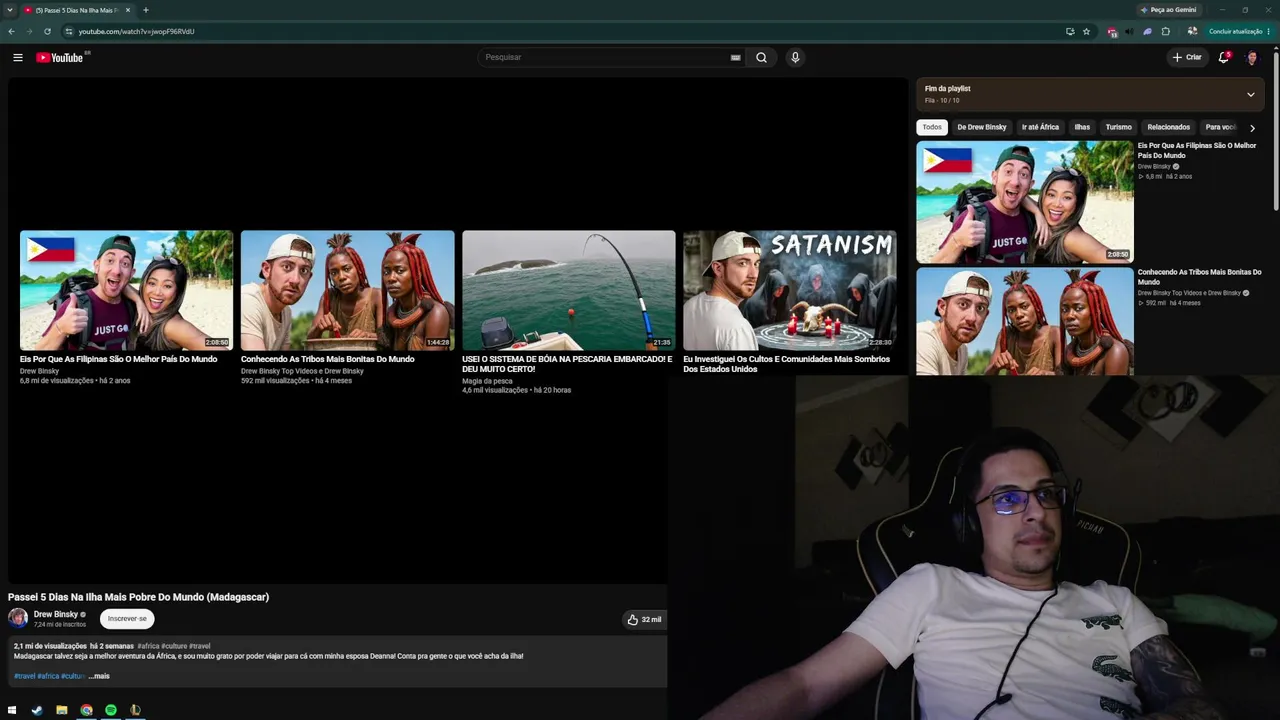Select the Turismo filter chip
This screenshot has width=1280, height=720.
click(x=1119, y=127)
